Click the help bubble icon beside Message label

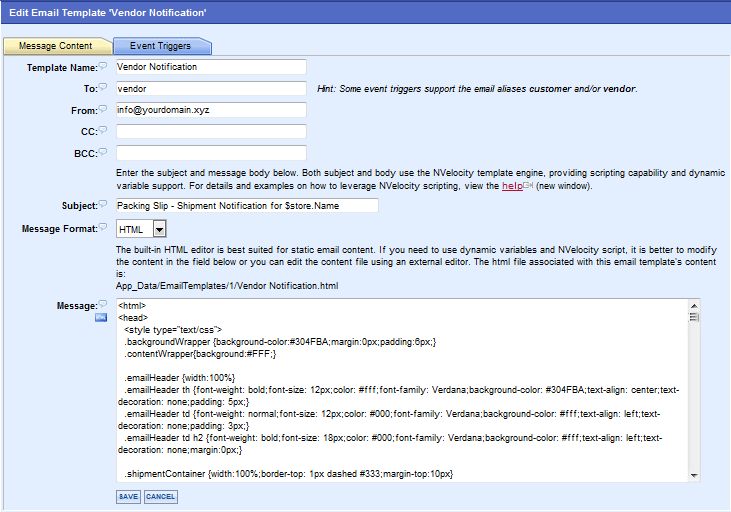click(103, 304)
